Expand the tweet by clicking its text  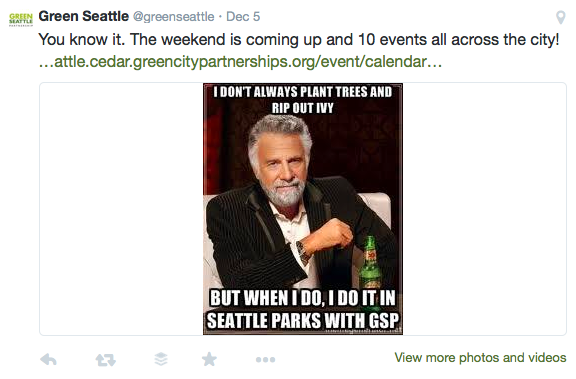click(x=299, y=40)
